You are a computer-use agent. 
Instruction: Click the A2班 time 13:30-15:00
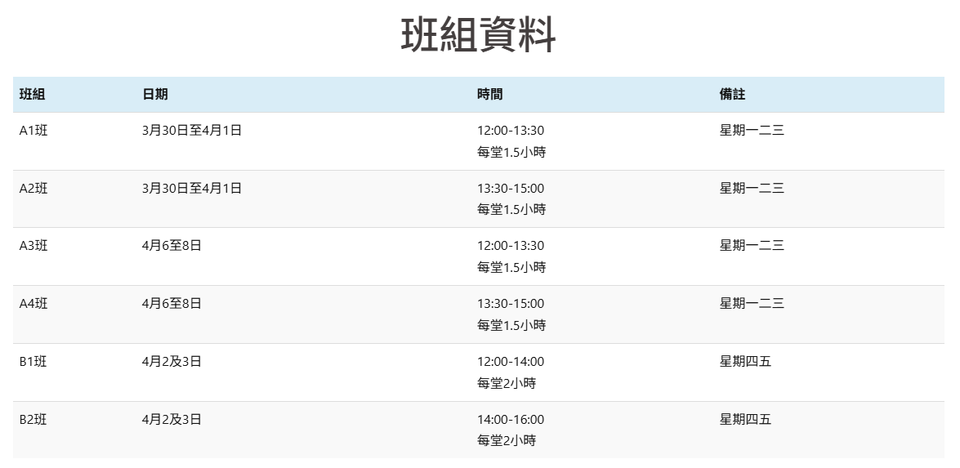(x=511, y=188)
